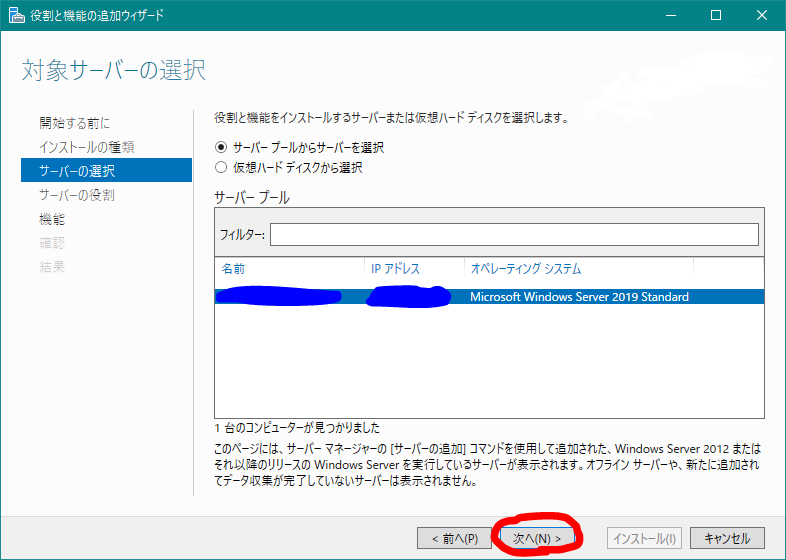The image size is (786, 560).
Task: Open サーバーの役割 step in sidebar
Action: [77, 195]
